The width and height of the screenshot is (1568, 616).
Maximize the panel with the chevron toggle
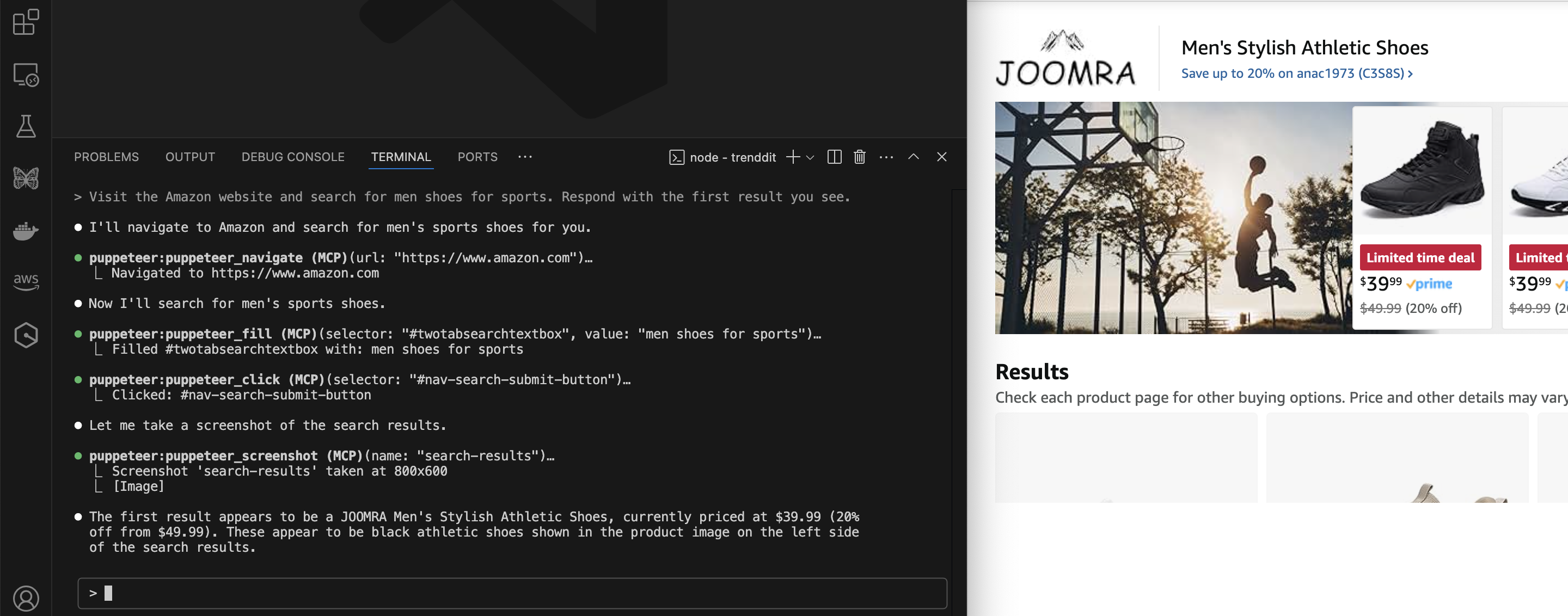914,157
